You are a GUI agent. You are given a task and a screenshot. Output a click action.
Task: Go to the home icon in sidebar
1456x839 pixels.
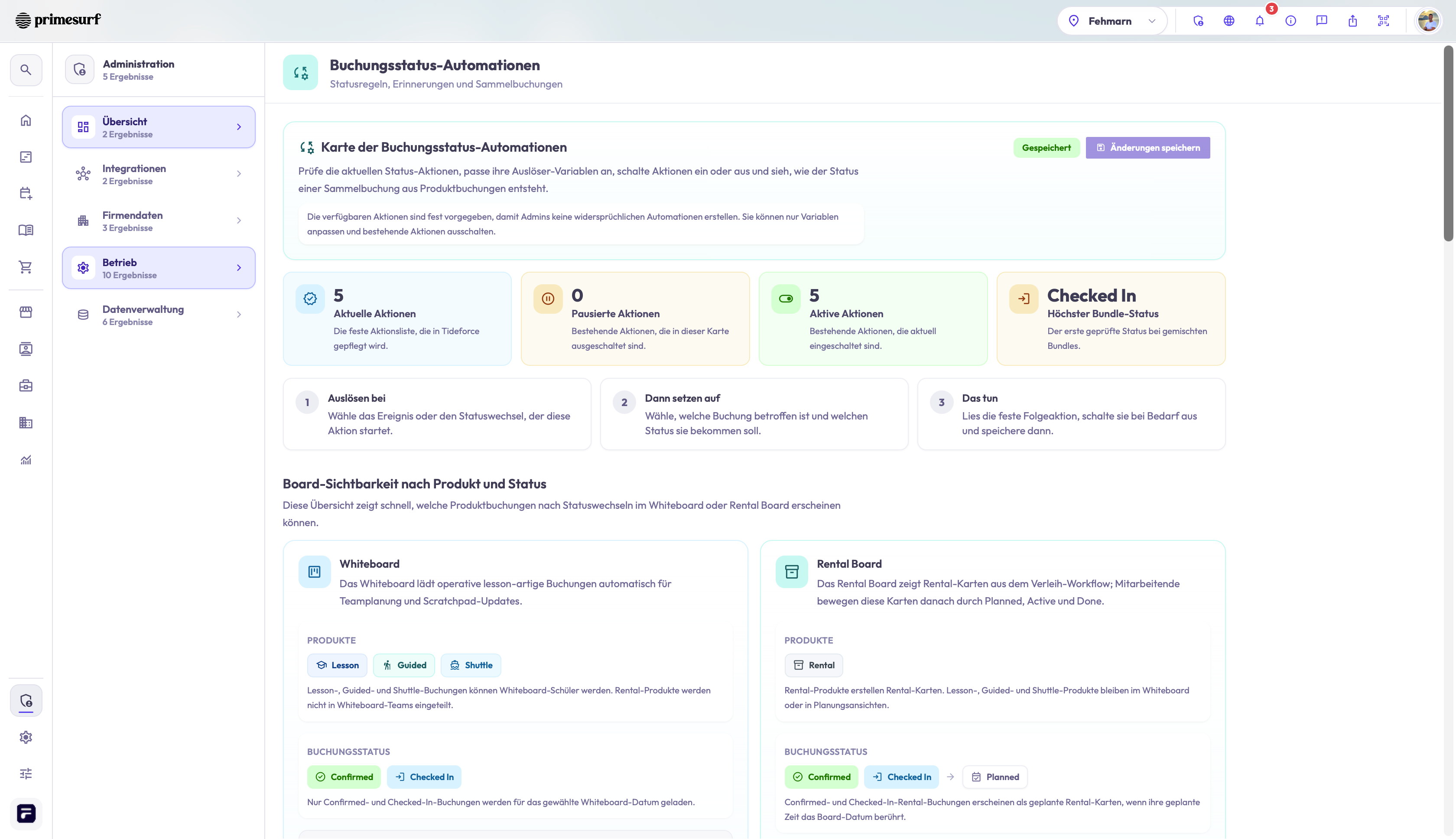(26, 120)
